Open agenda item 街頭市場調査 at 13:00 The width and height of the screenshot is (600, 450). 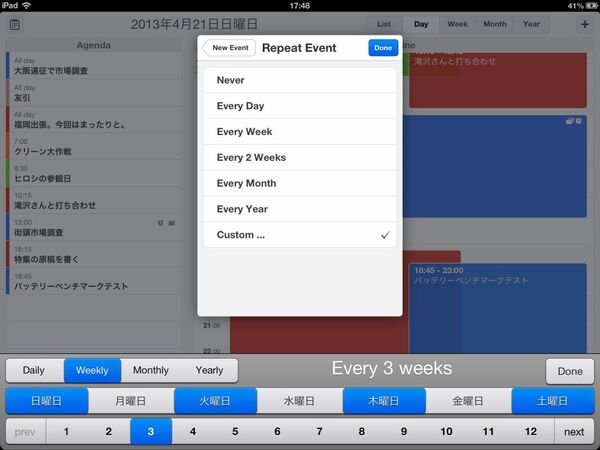coord(94,228)
